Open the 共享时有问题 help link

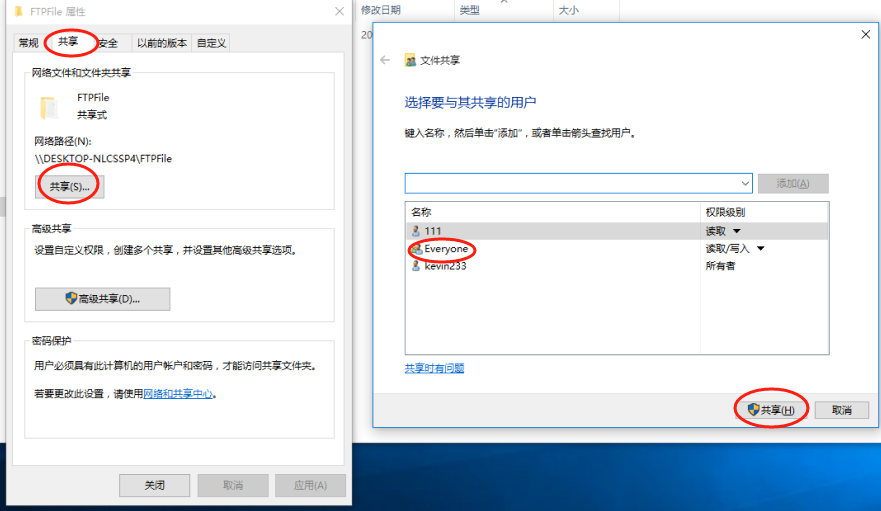(x=434, y=368)
